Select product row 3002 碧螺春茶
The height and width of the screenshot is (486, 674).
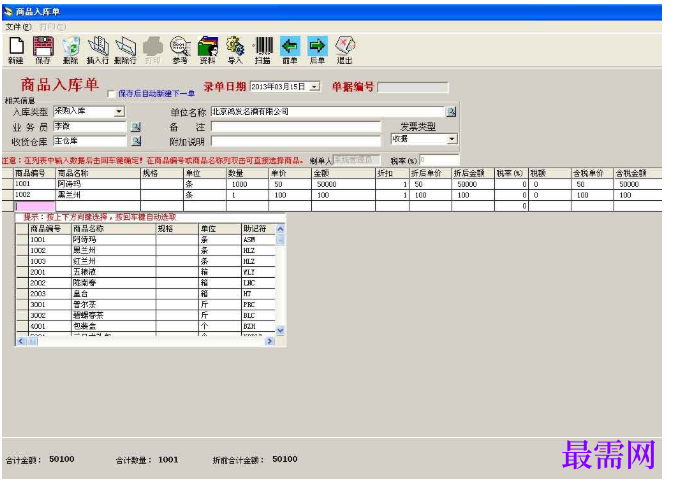click(146, 315)
